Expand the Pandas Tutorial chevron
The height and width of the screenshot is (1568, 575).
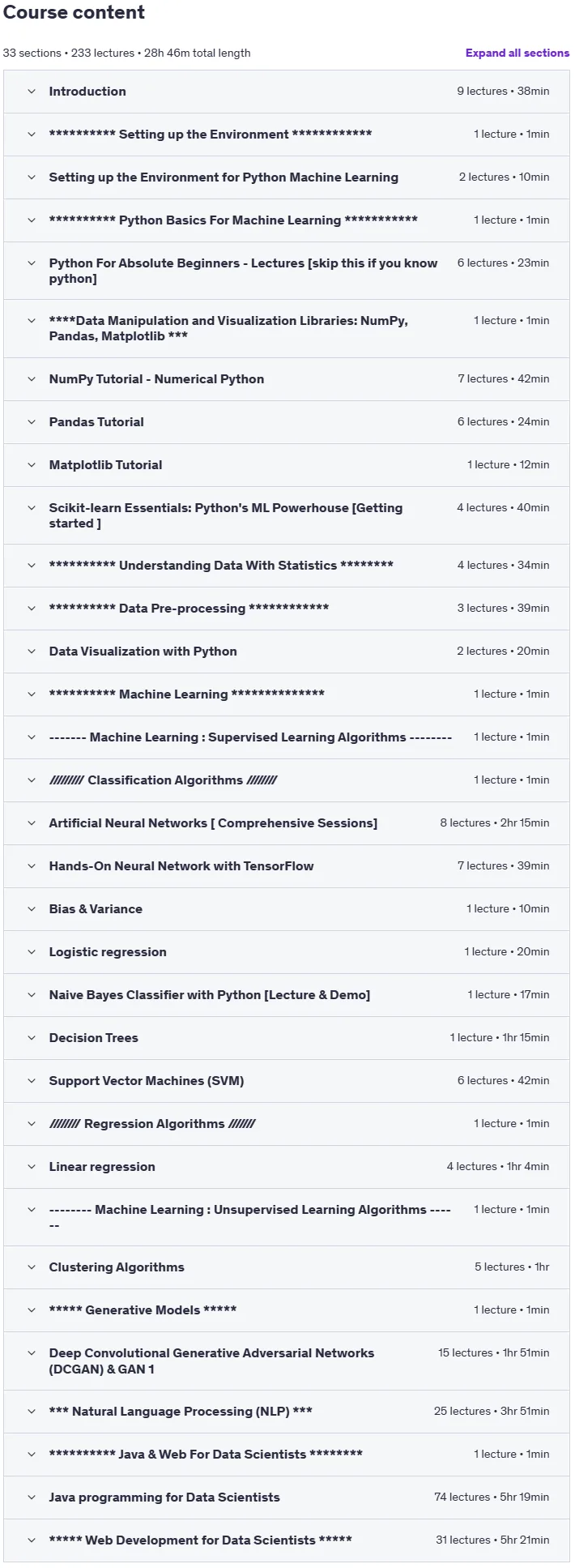click(x=32, y=422)
